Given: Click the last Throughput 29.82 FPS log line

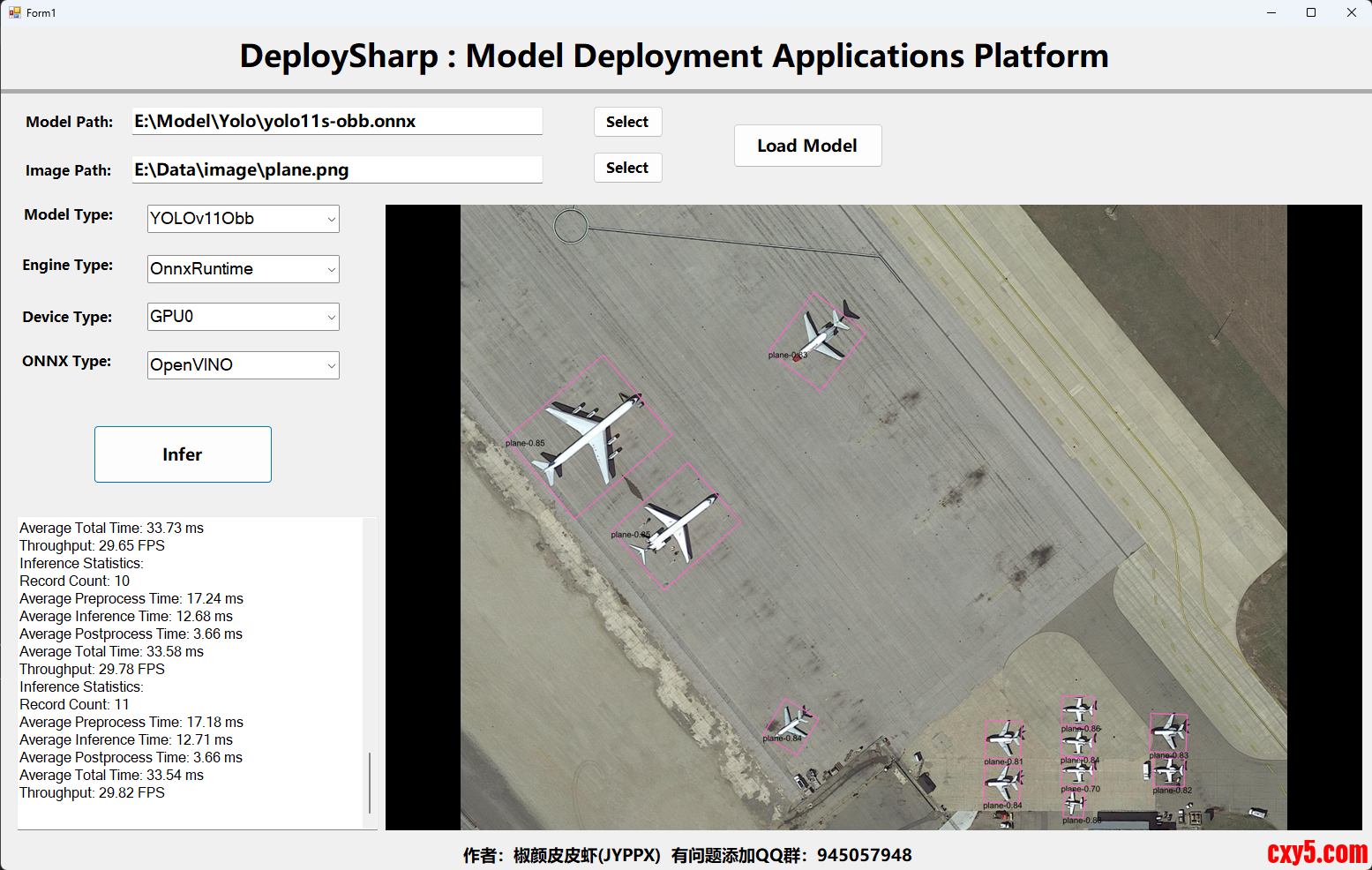Looking at the screenshot, I should coord(93,792).
